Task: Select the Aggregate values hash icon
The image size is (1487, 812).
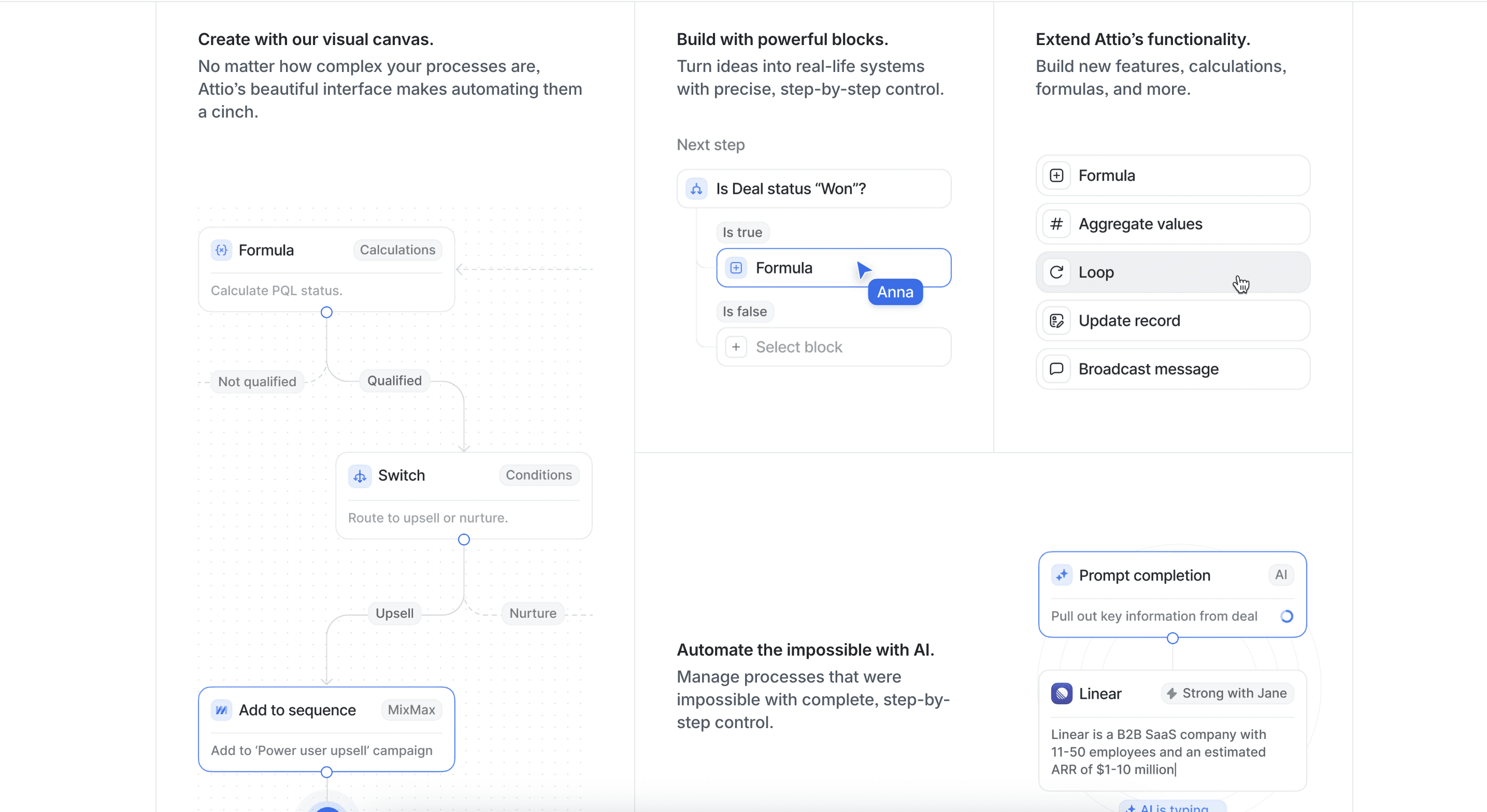Action: 1056,224
